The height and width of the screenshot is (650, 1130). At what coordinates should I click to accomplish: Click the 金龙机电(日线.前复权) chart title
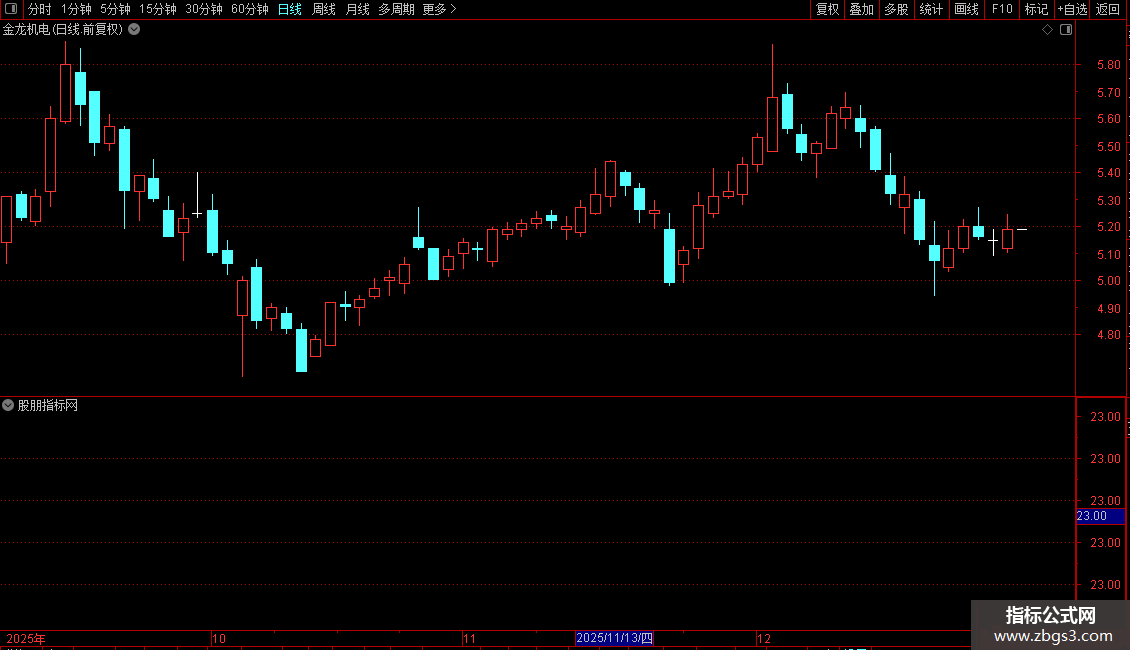pyautogui.click(x=63, y=30)
